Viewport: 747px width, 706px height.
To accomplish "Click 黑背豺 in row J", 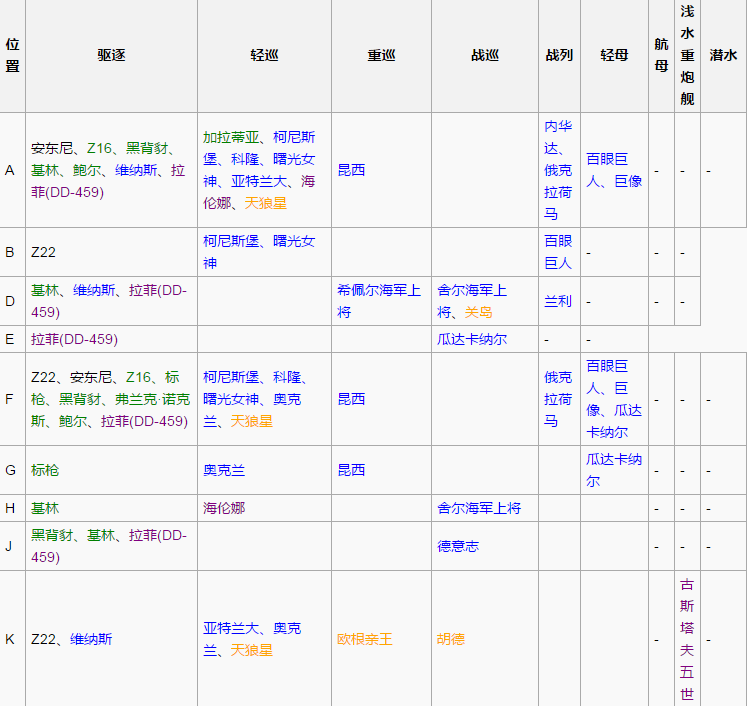I will 52,535.
